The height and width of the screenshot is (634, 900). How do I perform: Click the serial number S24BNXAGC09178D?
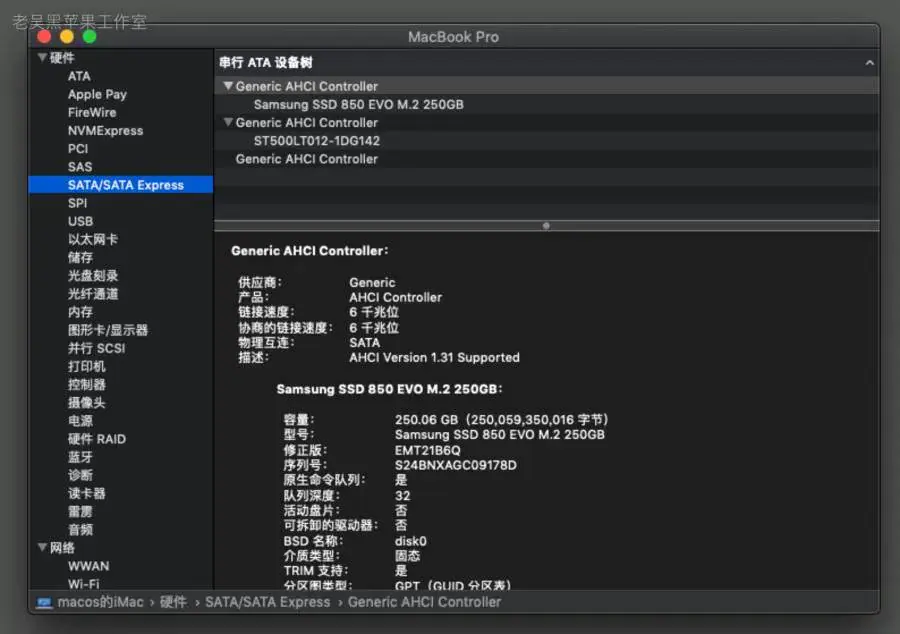[x=456, y=465]
